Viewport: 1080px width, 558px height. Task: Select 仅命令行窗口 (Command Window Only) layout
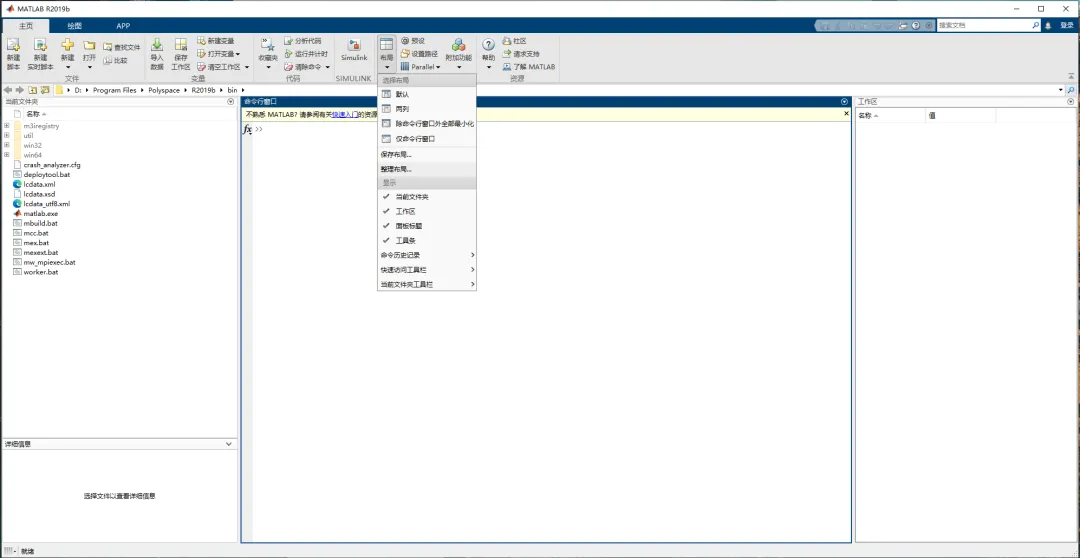pyautogui.click(x=426, y=138)
